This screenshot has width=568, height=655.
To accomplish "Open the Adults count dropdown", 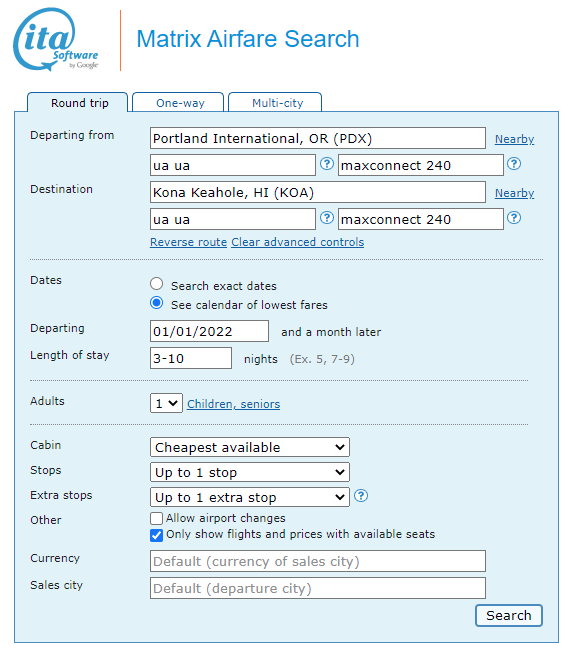I will coord(166,404).
